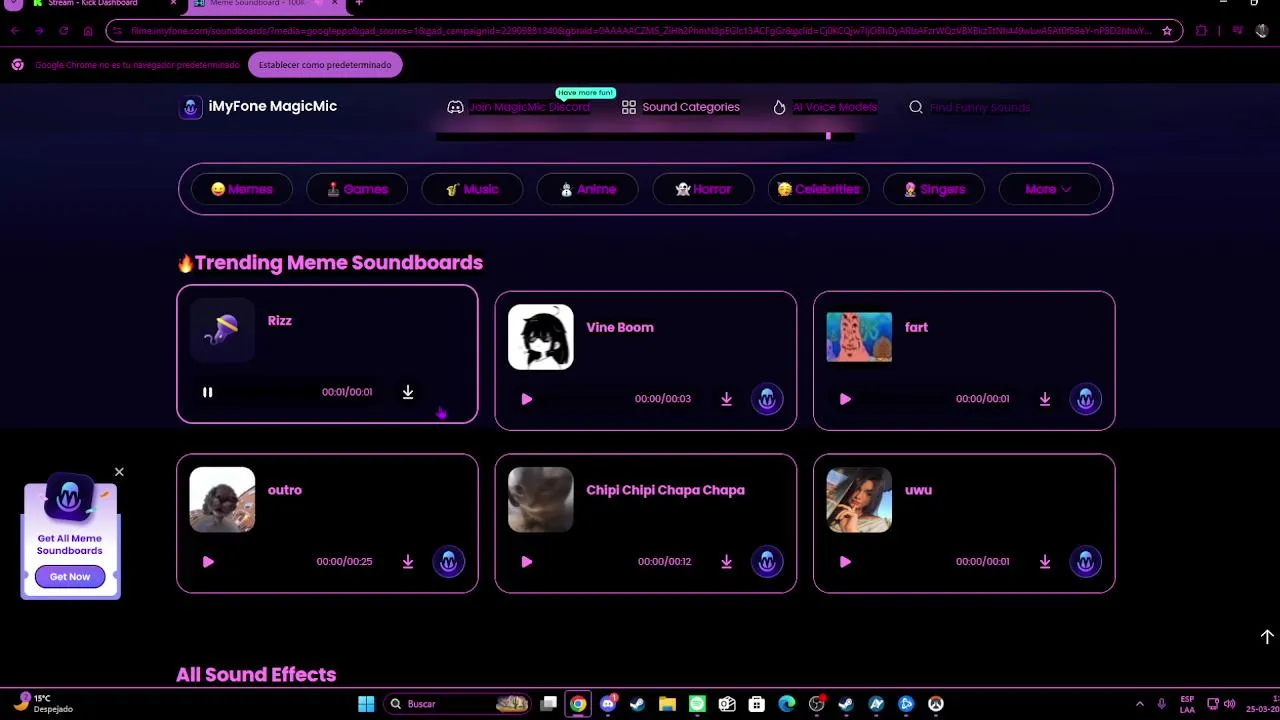Click MagicMic icon on Chipi Chipi card
The width and height of the screenshot is (1280, 720).
point(767,562)
